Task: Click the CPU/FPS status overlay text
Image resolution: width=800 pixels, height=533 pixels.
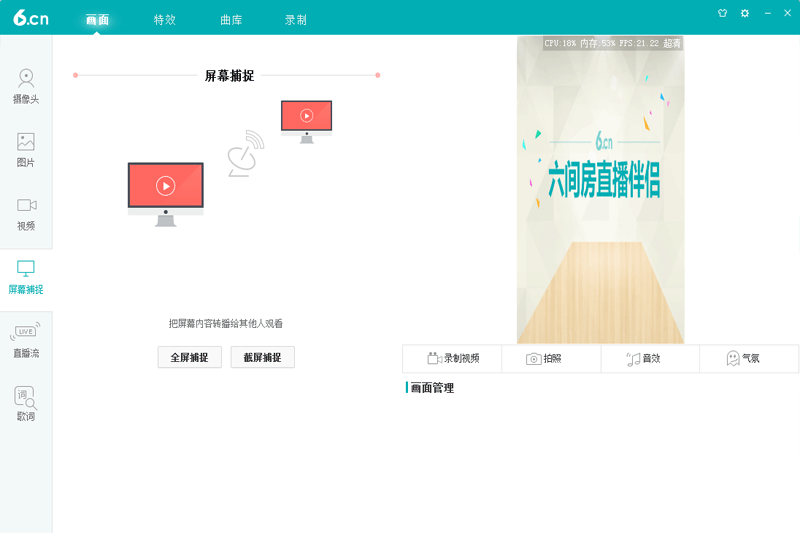Action: [x=612, y=43]
